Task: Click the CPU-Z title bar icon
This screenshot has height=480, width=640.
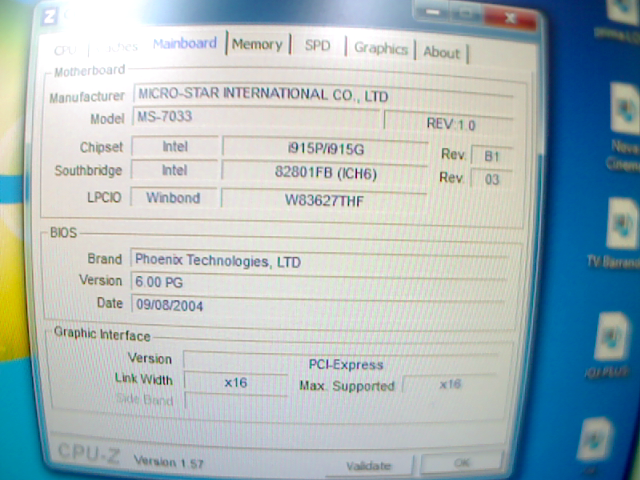Action: coord(50,17)
